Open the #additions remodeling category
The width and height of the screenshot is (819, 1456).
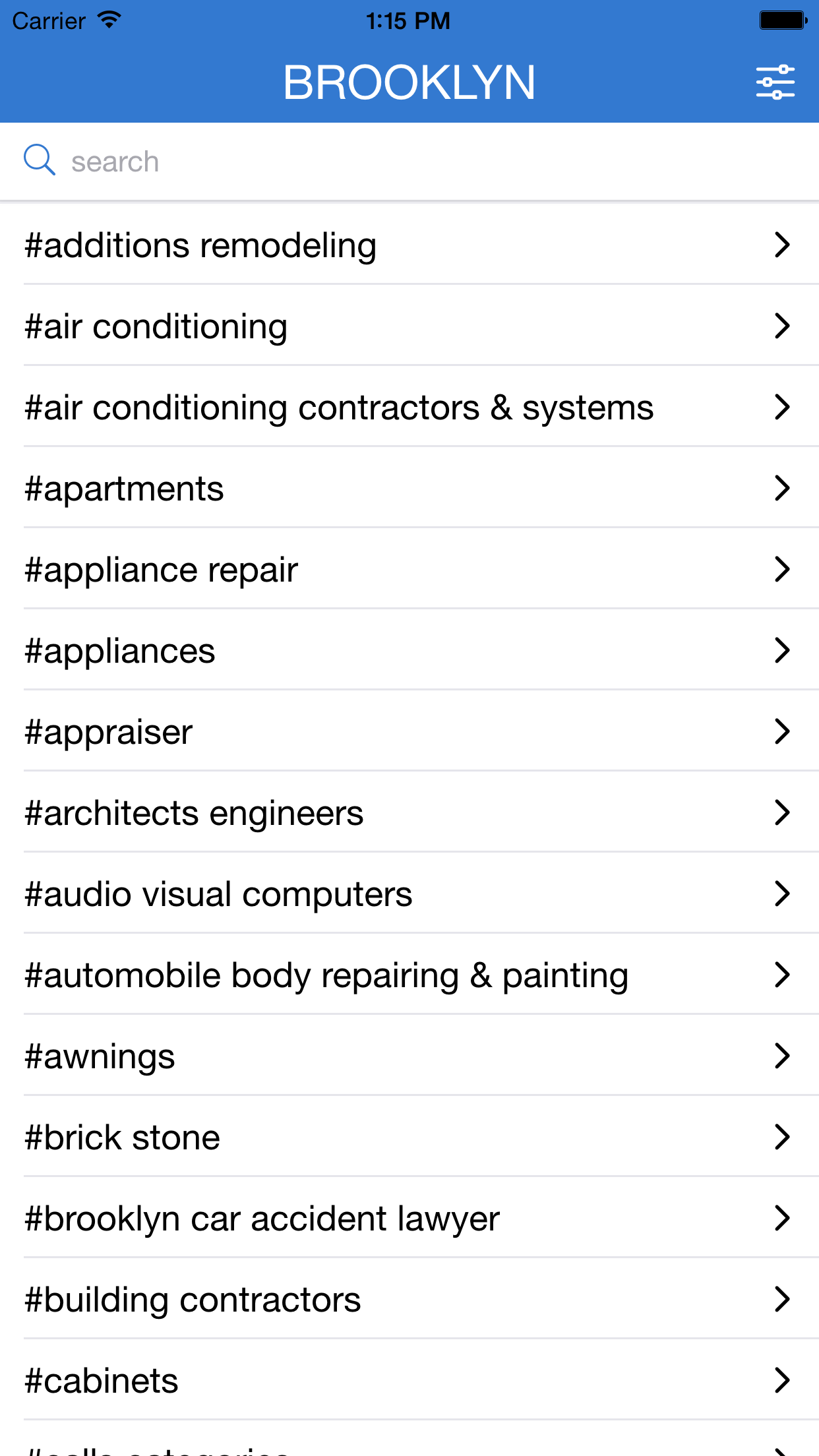click(200, 245)
